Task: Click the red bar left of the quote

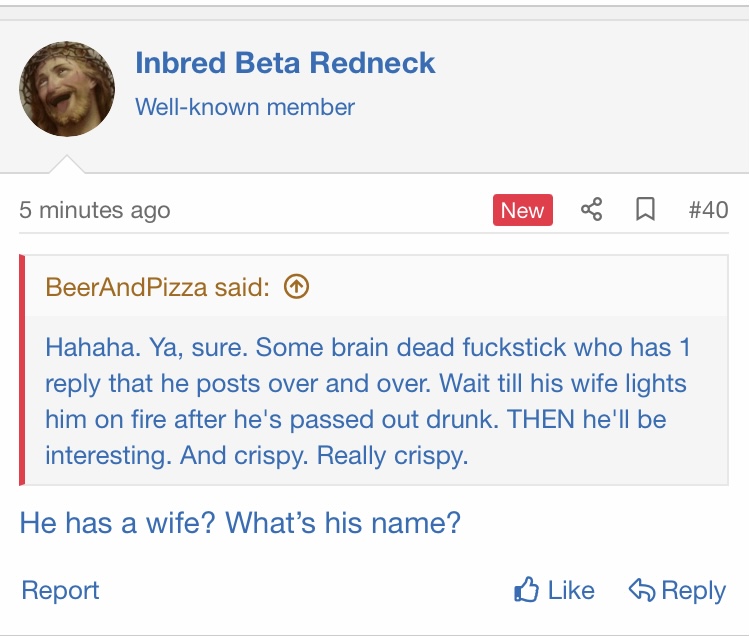Action: pyautogui.click(x=23, y=370)
